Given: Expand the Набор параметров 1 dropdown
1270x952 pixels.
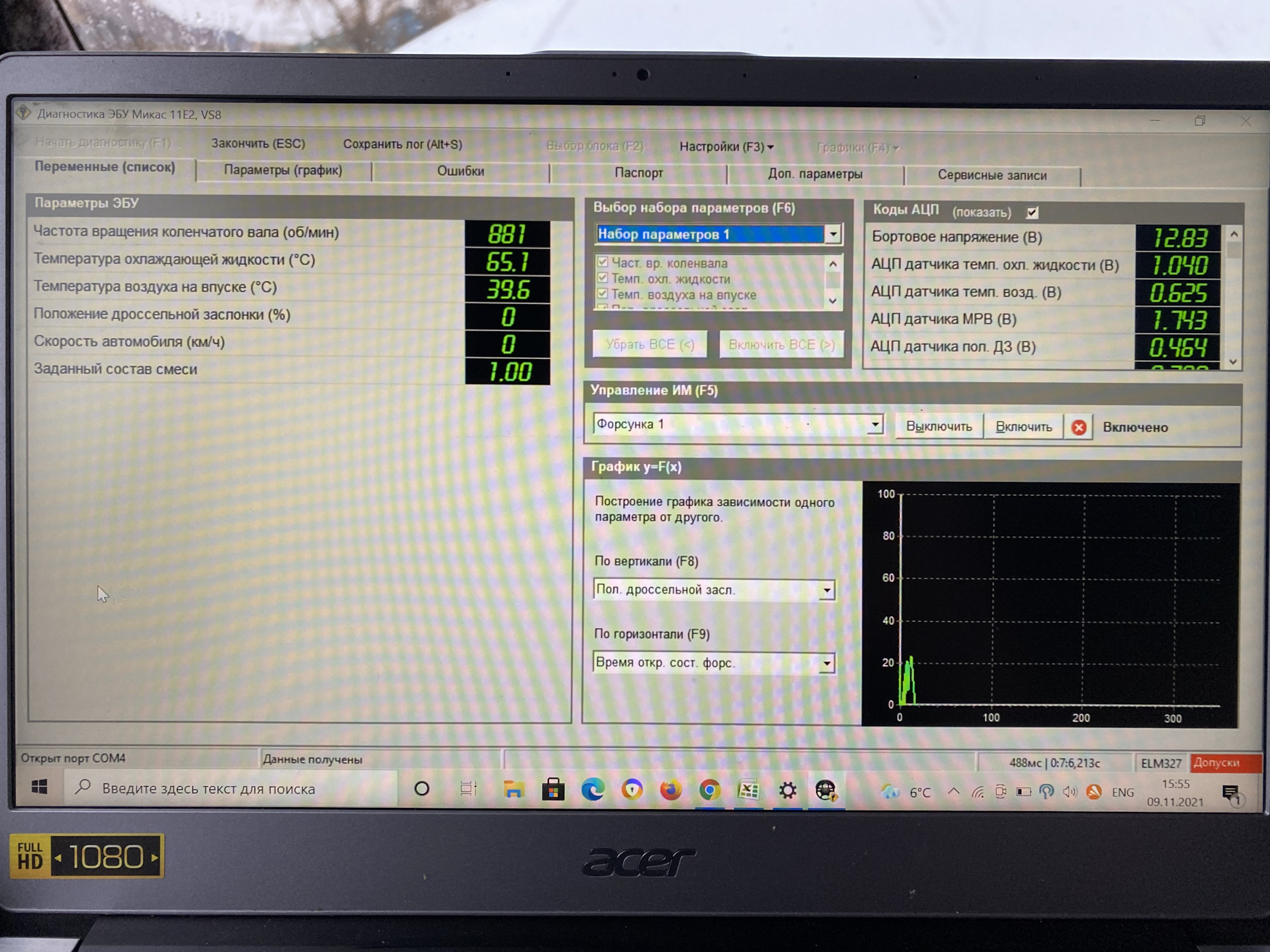Looking at the screenshot, I should pos(833,234).
